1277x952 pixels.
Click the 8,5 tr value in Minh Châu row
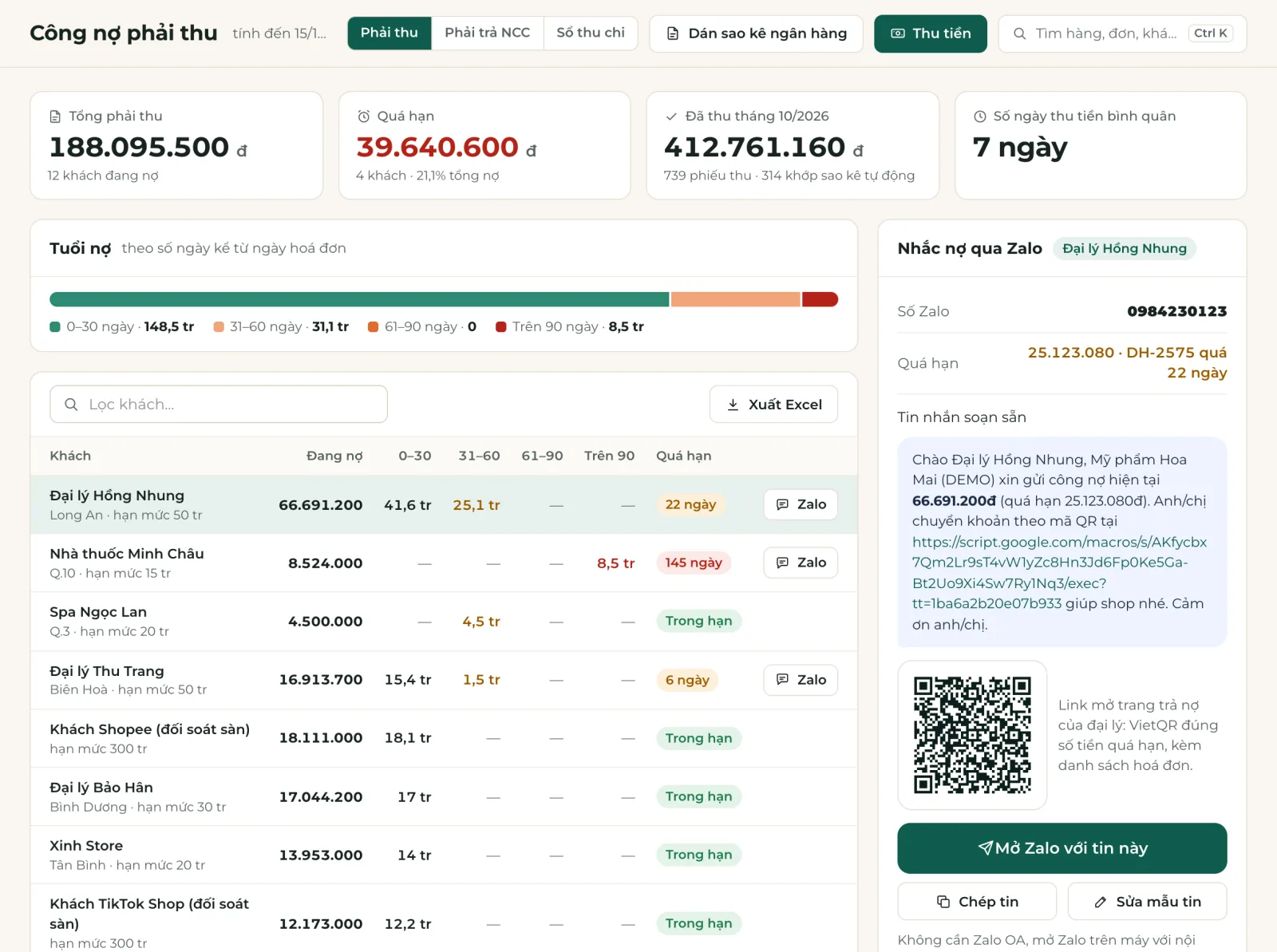[615, 563]
